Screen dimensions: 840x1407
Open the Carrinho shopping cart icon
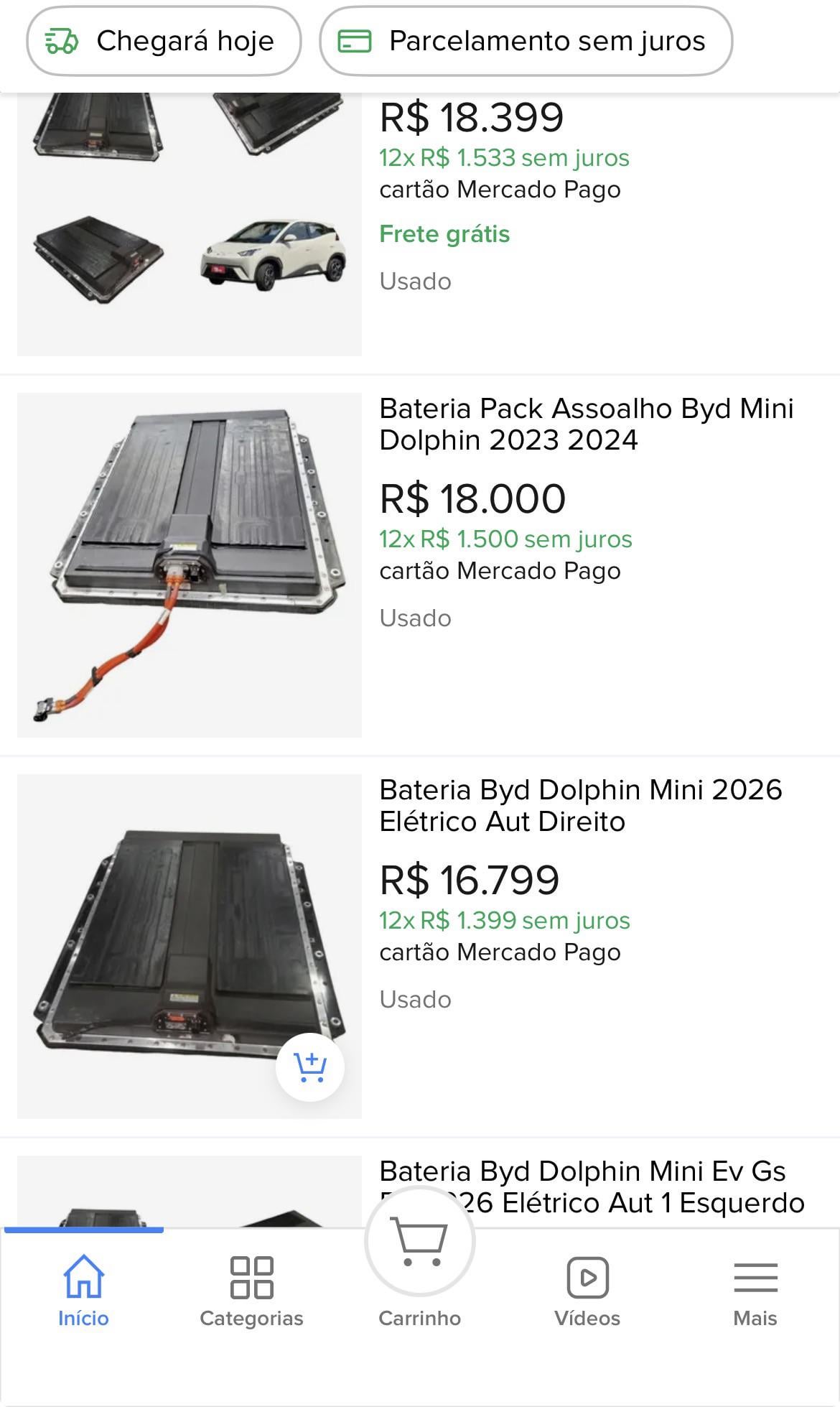click(419, 1242)
